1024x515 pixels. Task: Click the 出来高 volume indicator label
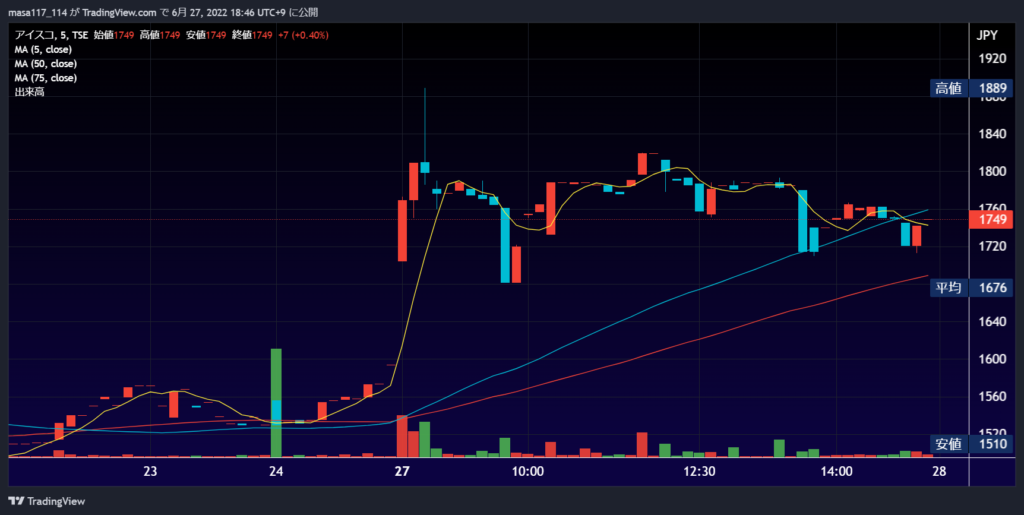tap(29, 93)
